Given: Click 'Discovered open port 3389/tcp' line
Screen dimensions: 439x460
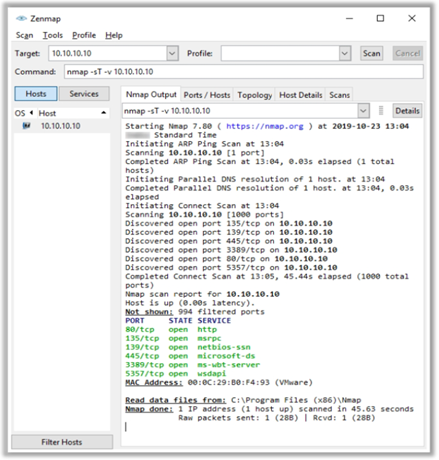Looking at the screenshot, I should pos(231,250).
